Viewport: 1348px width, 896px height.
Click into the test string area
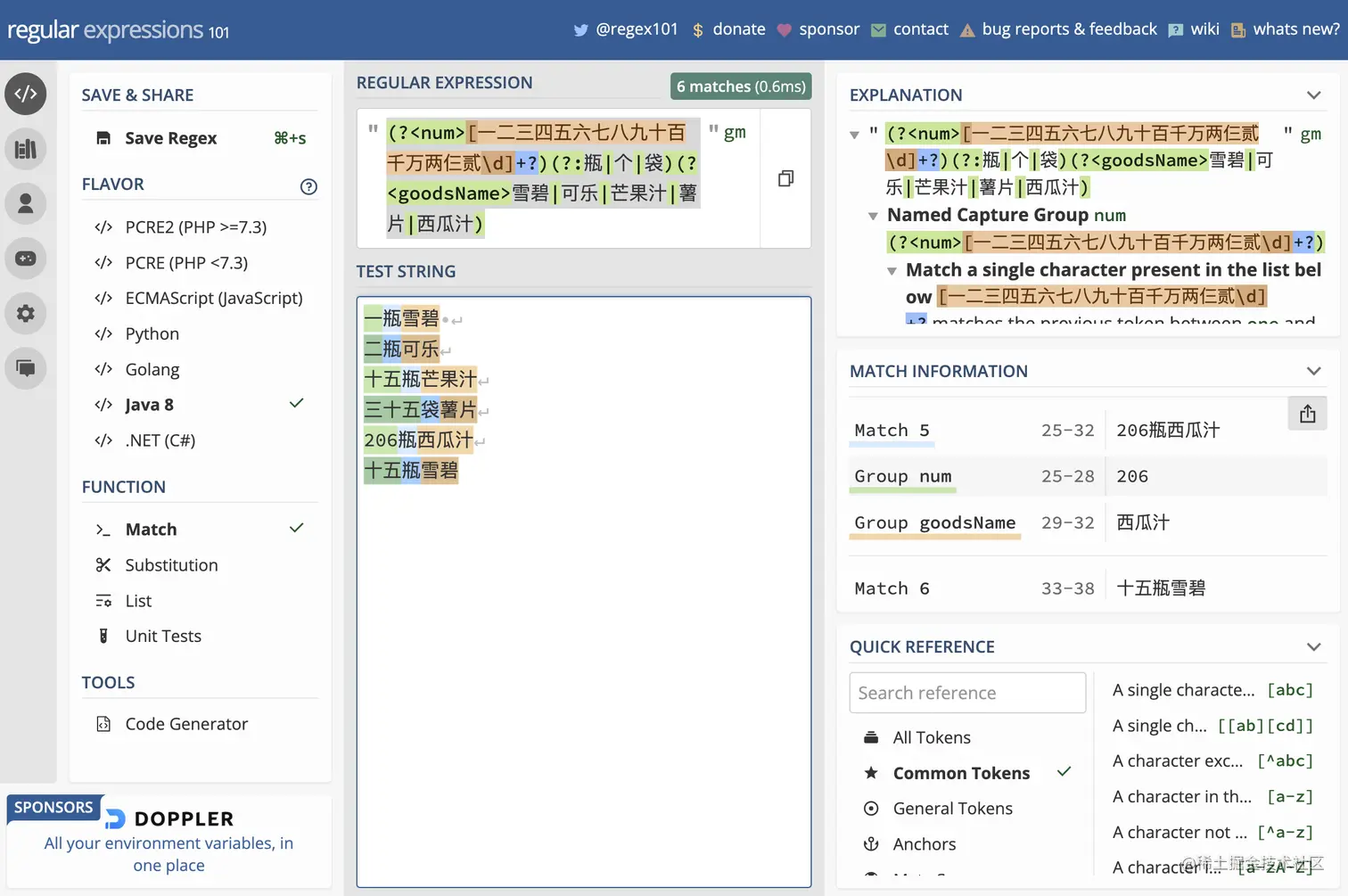point(584,592)
